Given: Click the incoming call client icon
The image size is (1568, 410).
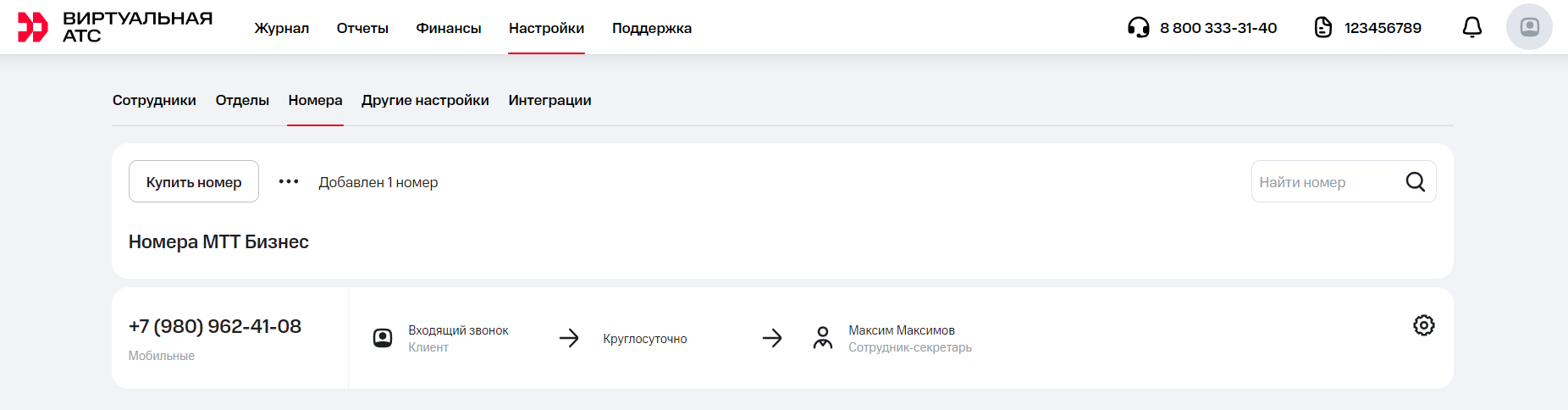Looking at the screenshot, I should pos(383,338).
